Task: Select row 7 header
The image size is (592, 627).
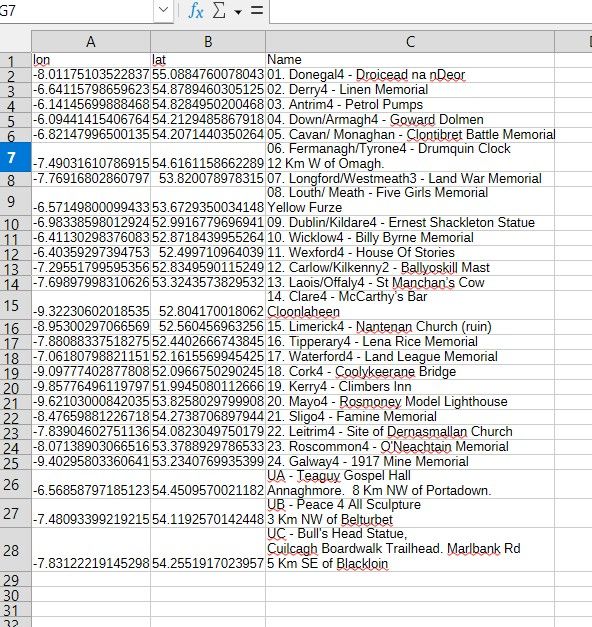Action: pos(15,157)
